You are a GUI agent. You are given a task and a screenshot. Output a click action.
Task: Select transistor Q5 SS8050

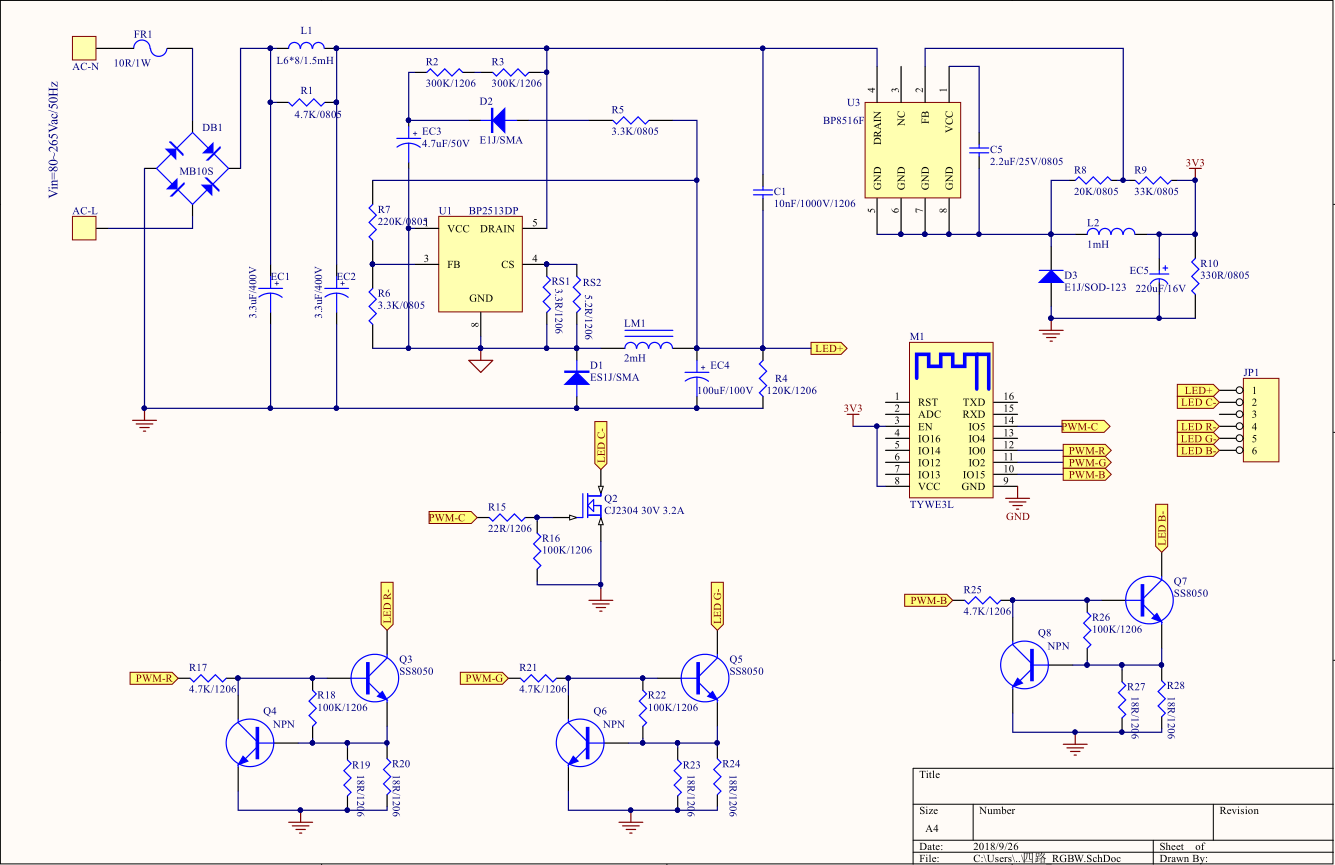705,677
